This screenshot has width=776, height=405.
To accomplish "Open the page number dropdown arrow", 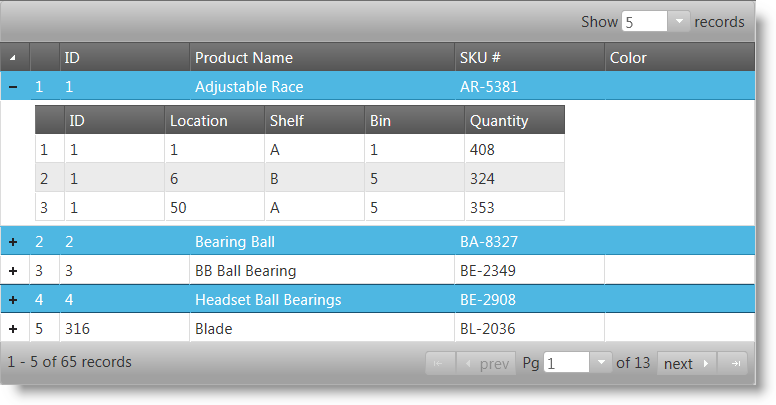I will [x=600, y=364].
